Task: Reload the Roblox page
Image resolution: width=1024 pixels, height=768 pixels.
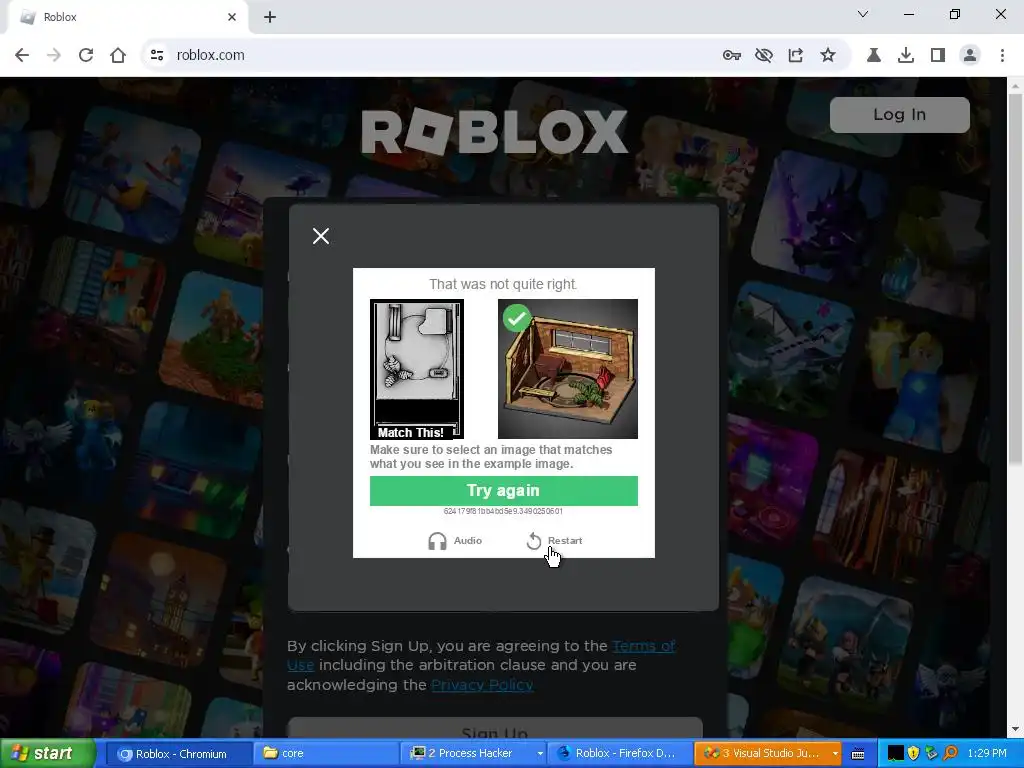Action: point(86,55)
